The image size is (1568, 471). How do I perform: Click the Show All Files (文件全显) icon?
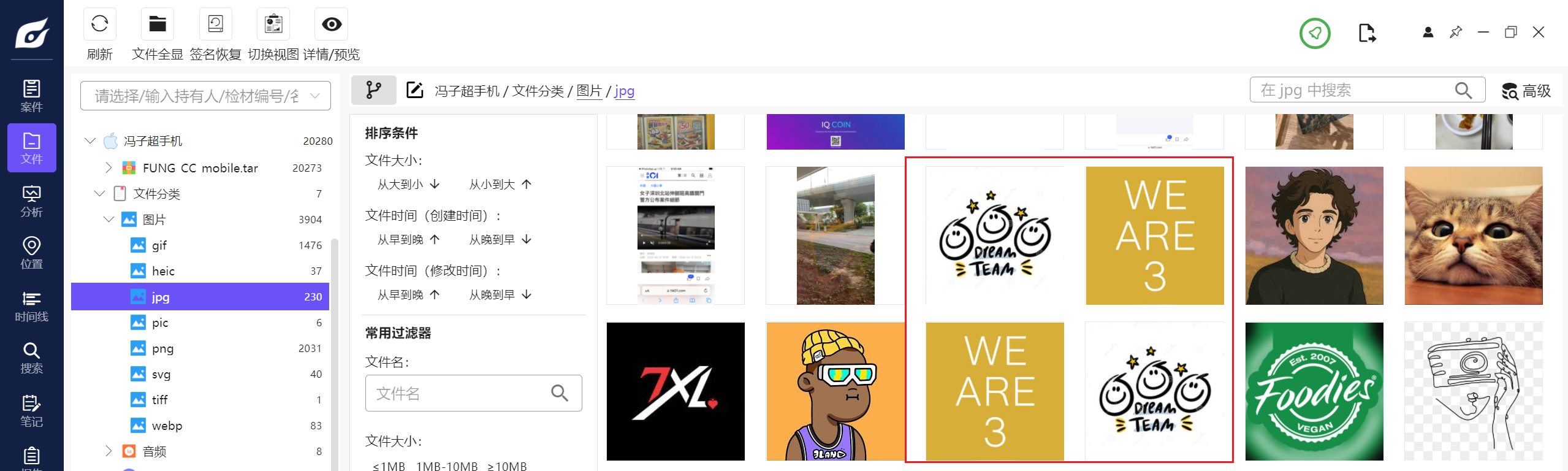click(158, 25)
